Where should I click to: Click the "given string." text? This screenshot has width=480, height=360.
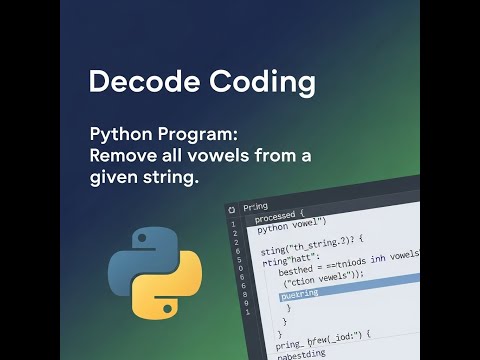(144, 177)
